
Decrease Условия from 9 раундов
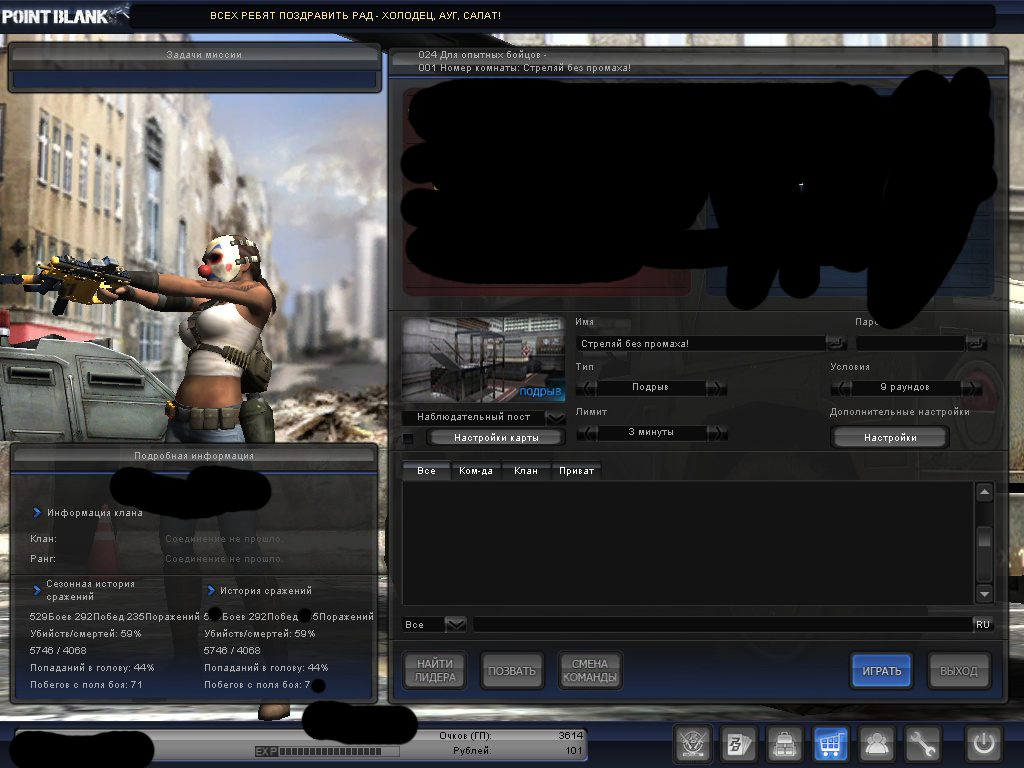click(840, 387)
